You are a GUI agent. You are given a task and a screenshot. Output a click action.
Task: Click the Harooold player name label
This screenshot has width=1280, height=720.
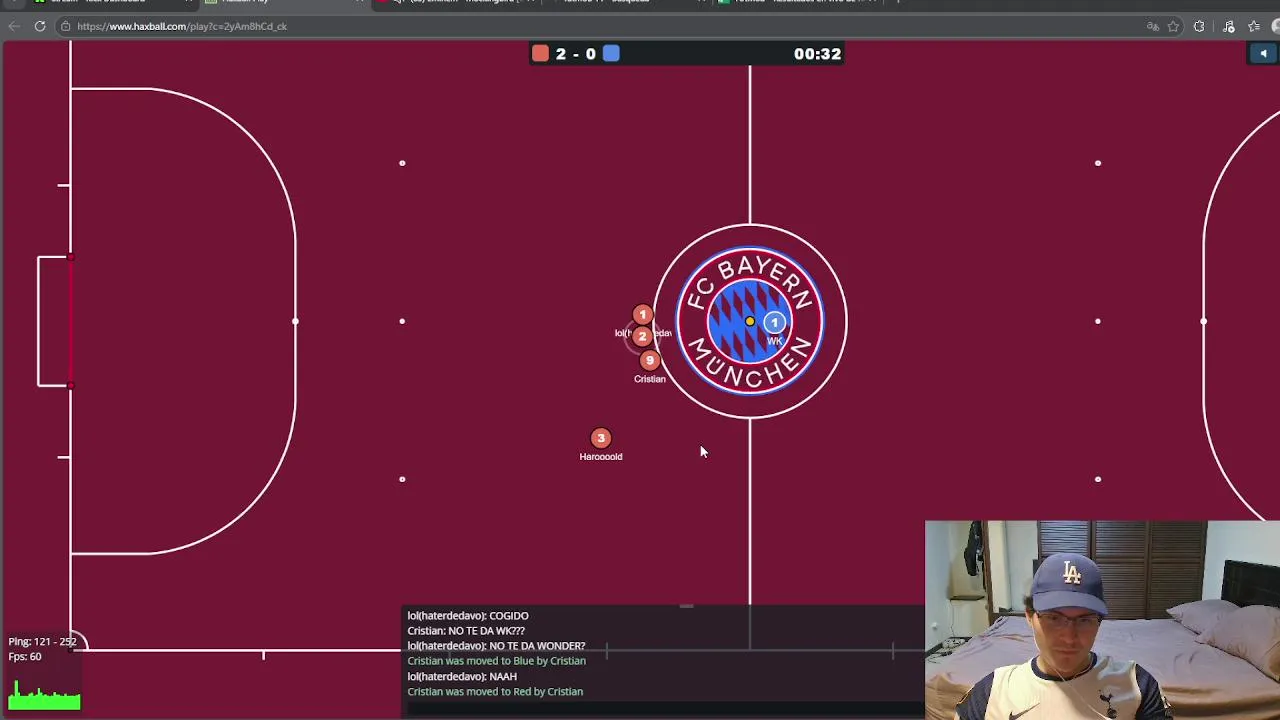pos(601,457)
